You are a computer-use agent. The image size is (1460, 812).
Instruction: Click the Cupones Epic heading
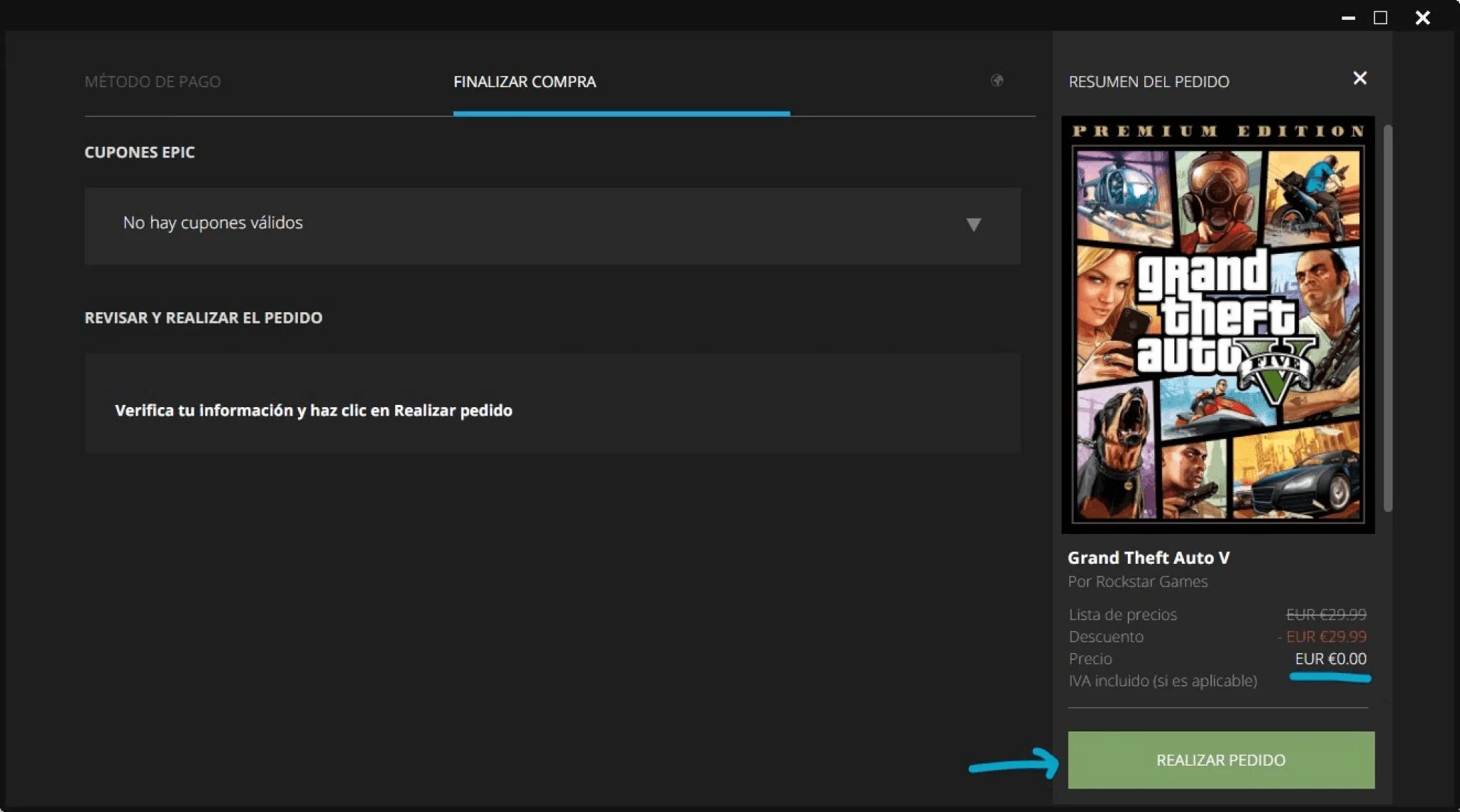[140, 152]
